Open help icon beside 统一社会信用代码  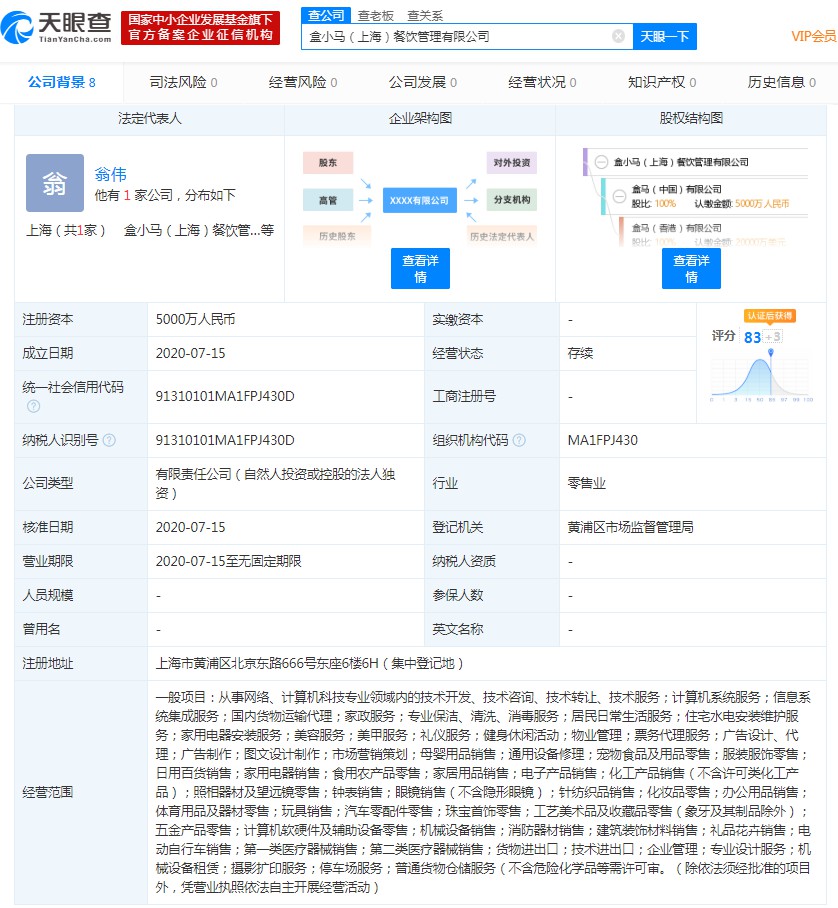(x=34, y=406)
